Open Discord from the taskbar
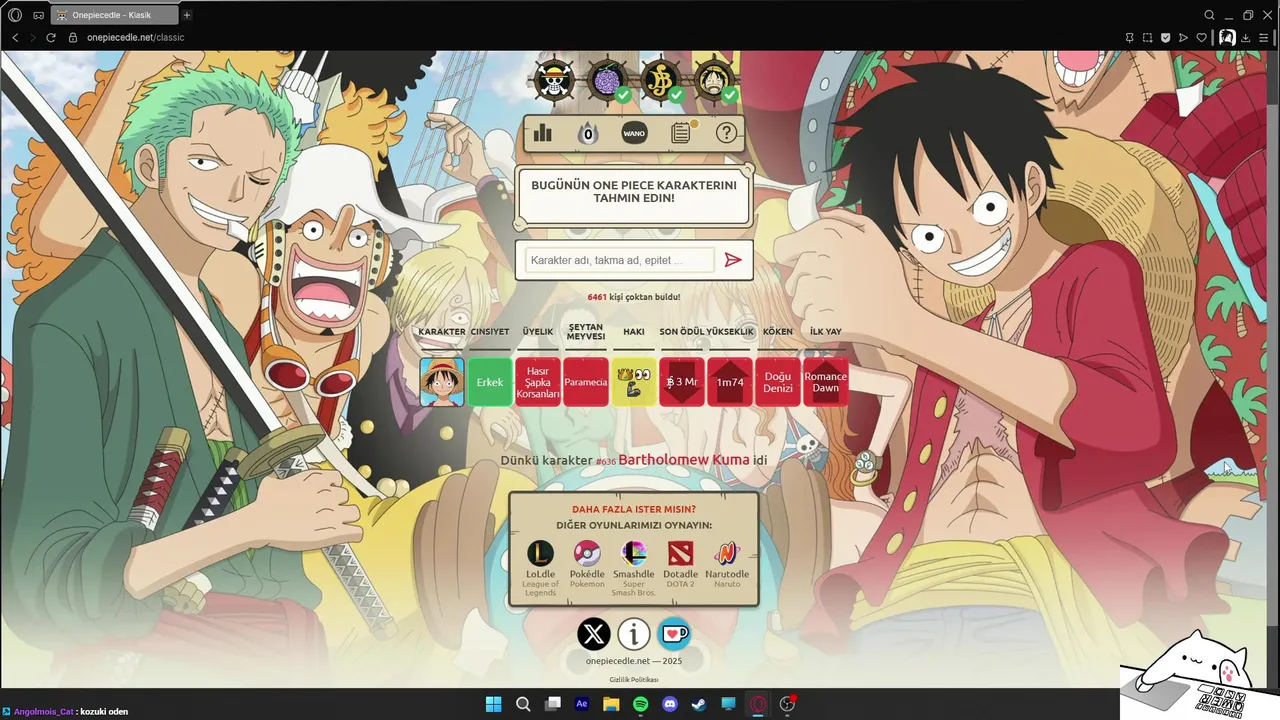 coord(670,704)
